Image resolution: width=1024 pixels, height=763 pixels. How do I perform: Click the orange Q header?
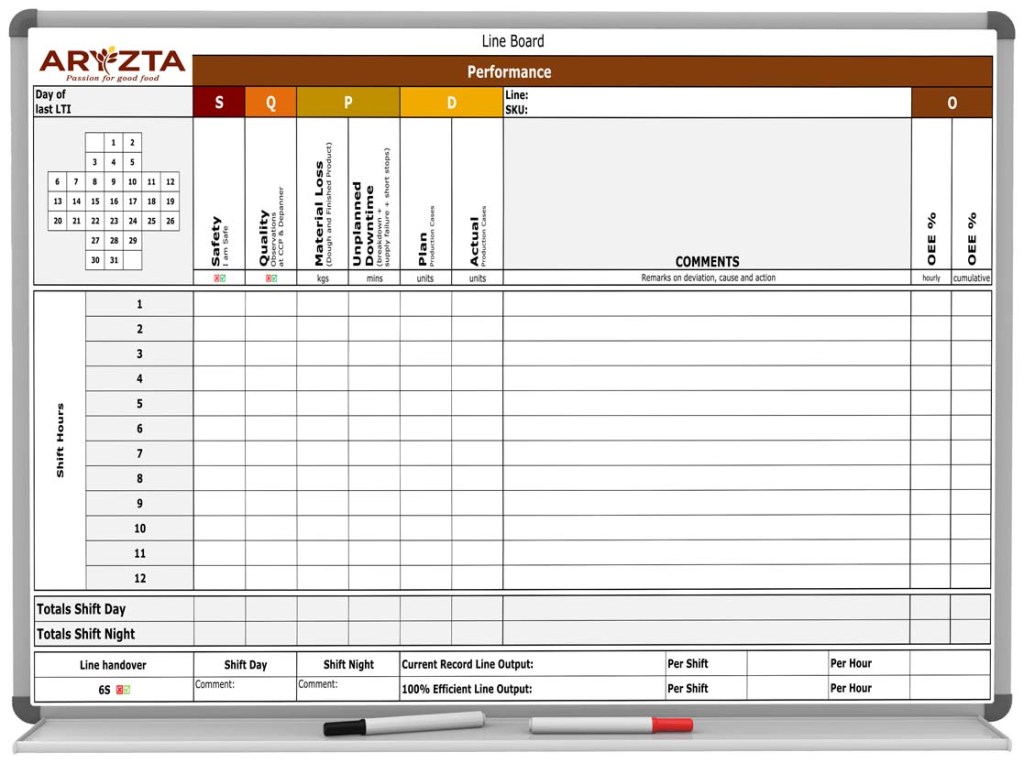(x=271, y=103)
